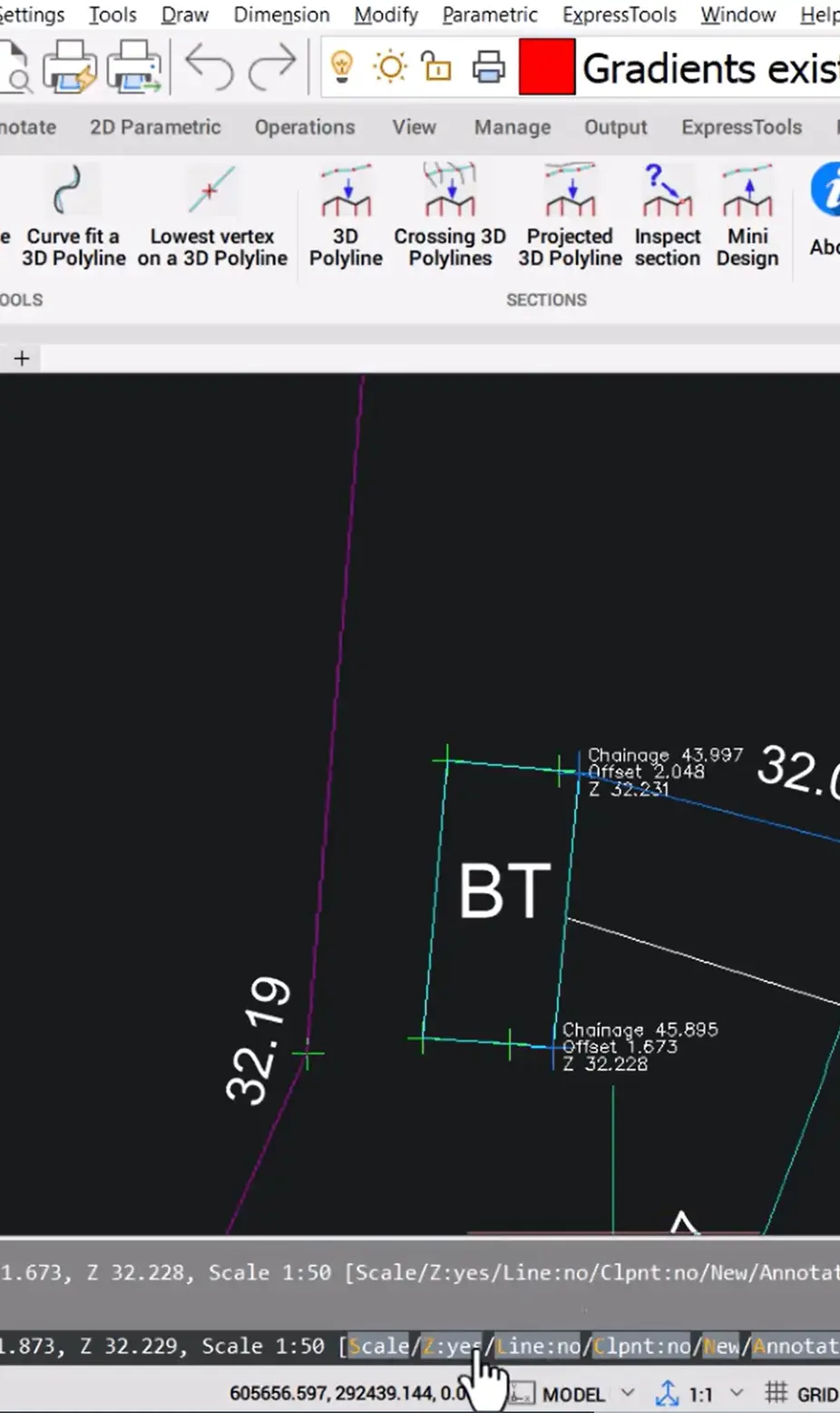Click the SECTIONS panel label

tap(546, 299)
